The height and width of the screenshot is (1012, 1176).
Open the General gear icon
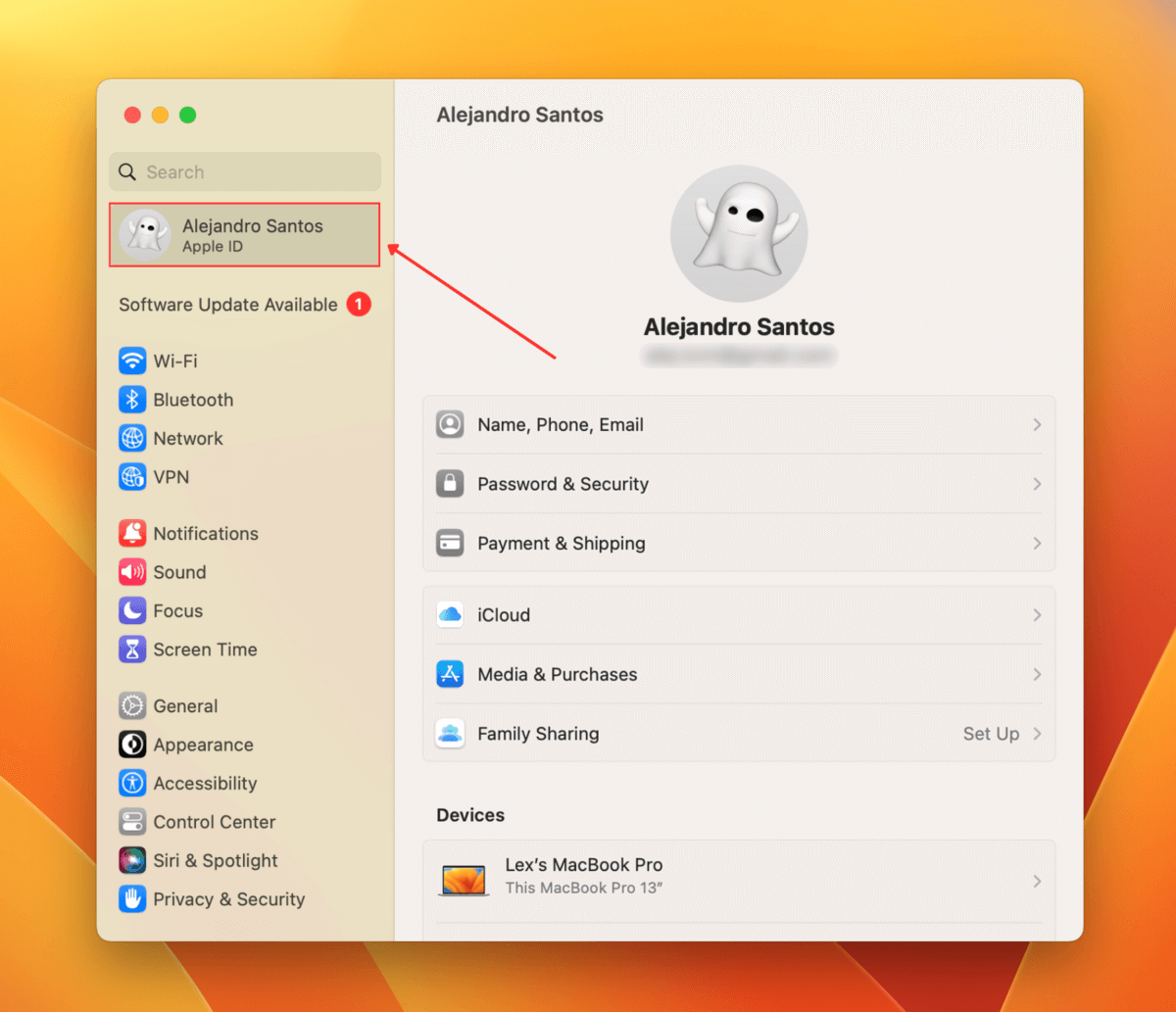[132, 705]
